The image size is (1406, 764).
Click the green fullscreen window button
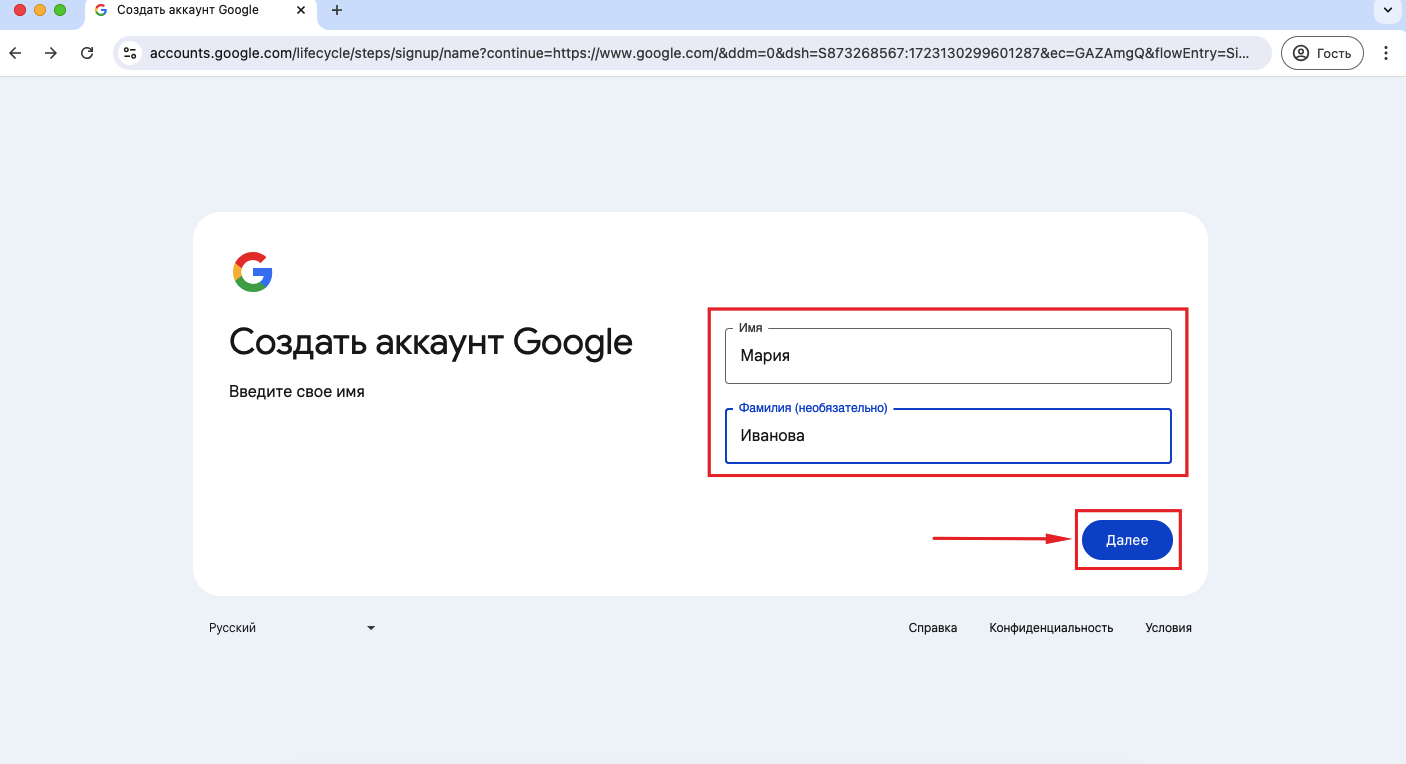(60, 10)
